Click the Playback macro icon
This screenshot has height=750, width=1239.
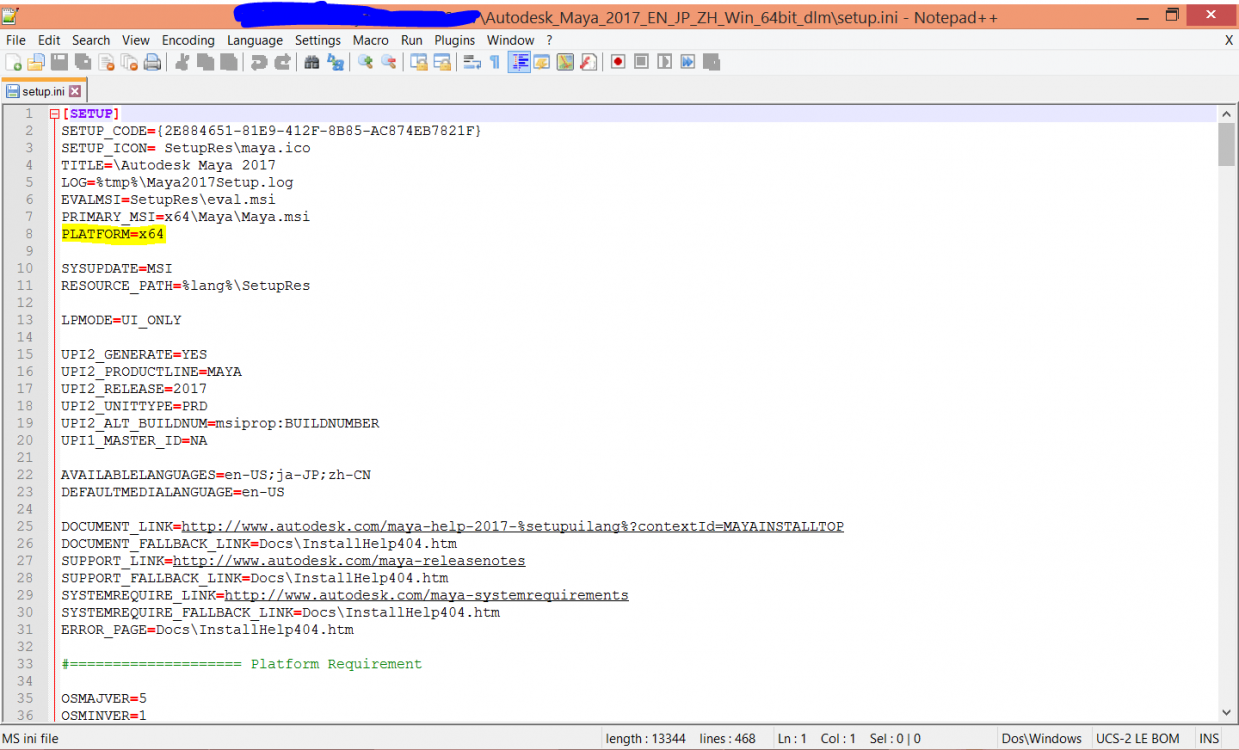point(664,62)
